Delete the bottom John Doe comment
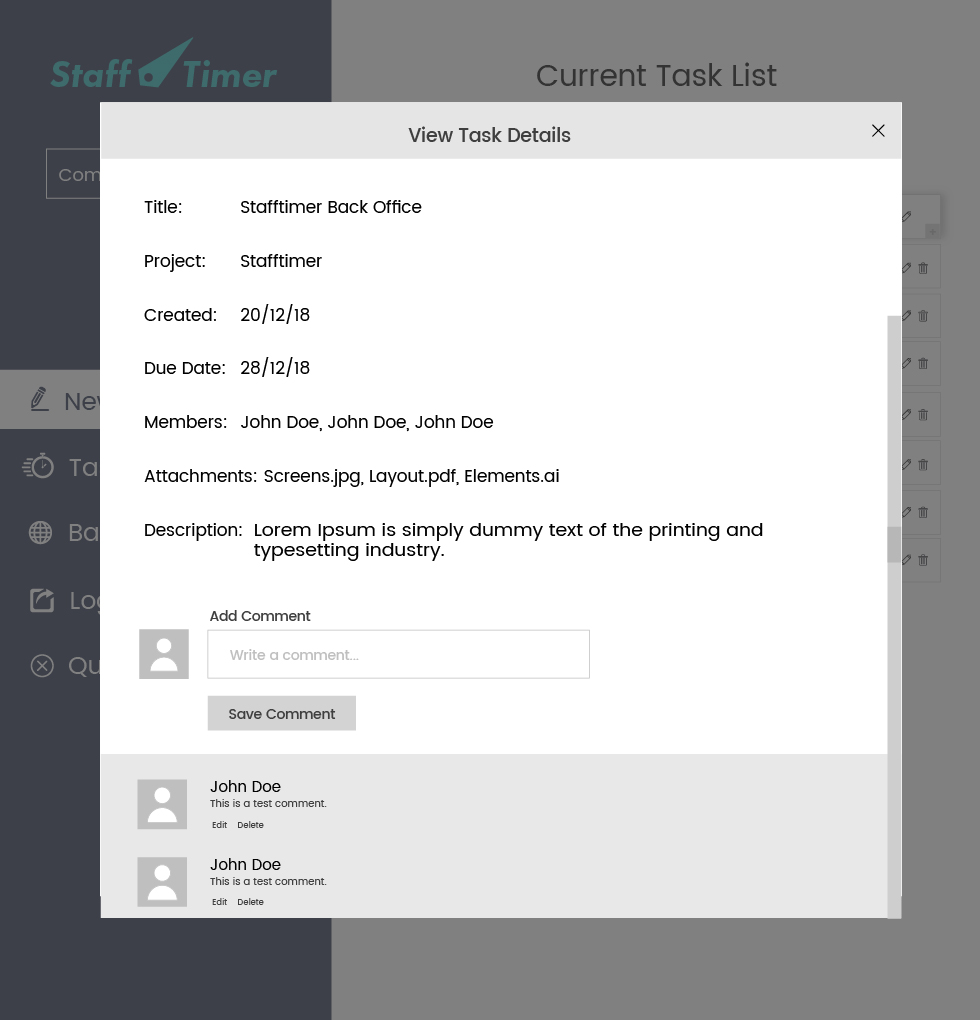The width and height of the screenshot is (980, 1020). click(x=250, y=902)
